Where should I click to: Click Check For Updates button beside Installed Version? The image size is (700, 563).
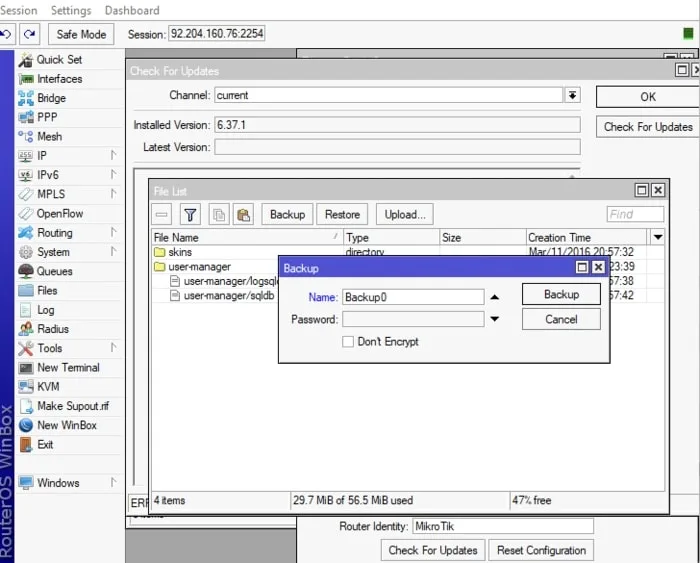648,127
